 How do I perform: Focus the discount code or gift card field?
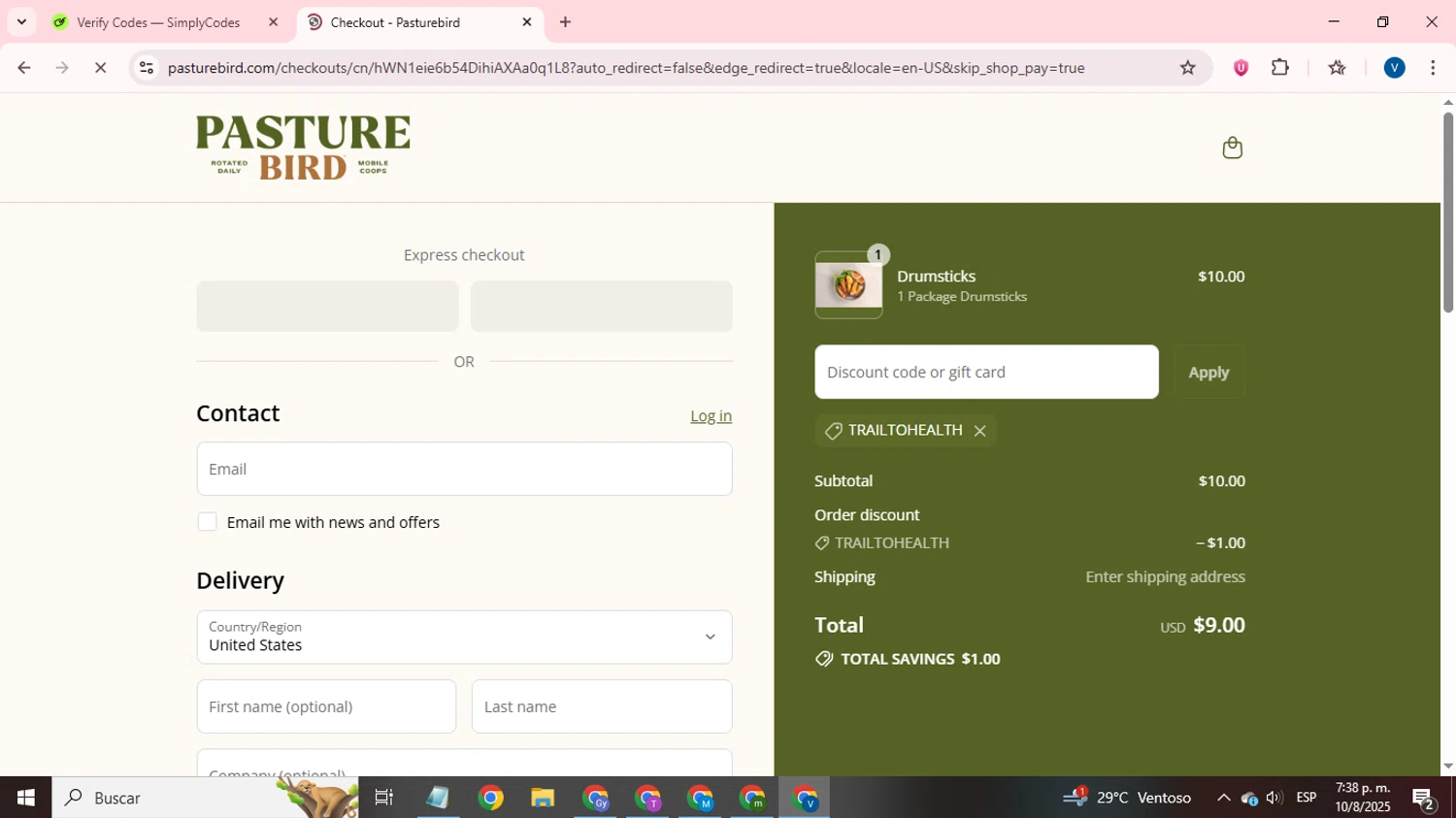point(986,372)
